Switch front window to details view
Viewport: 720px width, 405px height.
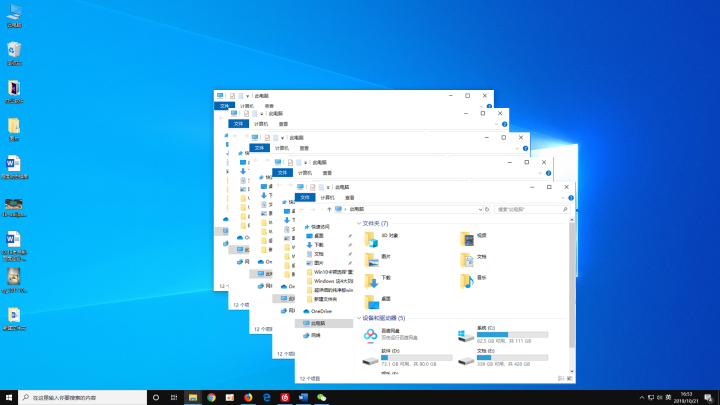561,378
